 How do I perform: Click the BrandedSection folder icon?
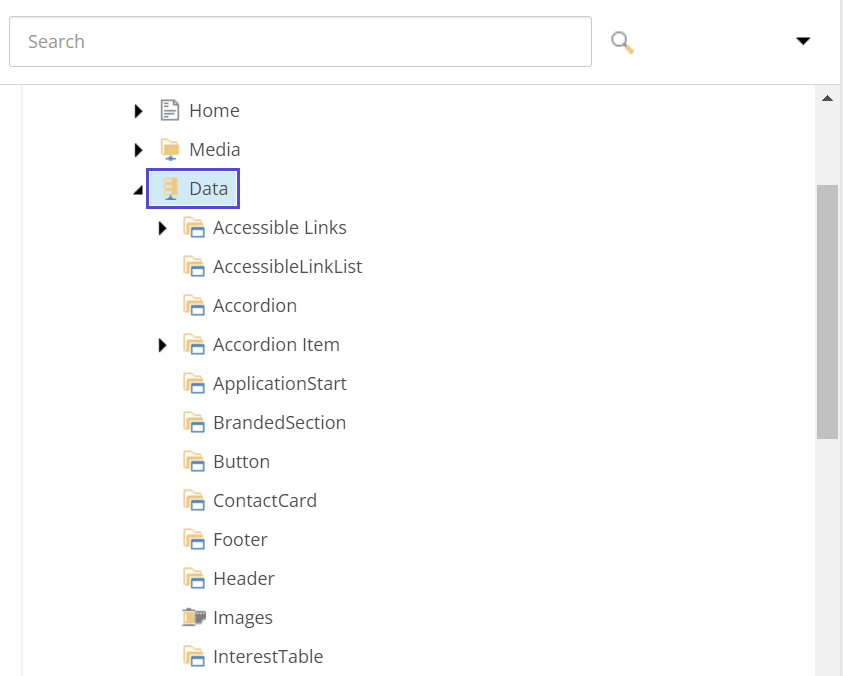(194, 422)
